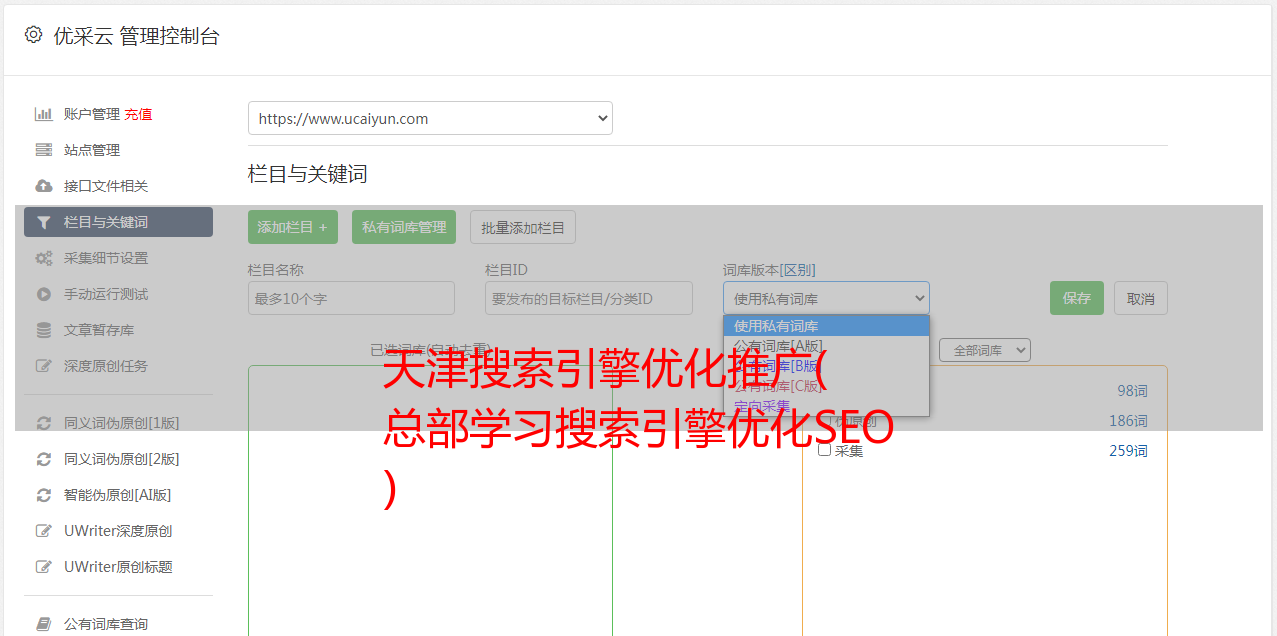Image resolution: width=1277 pixels, height=636 pixels.
Task: Click the 词库版本 select box showing 使用私有词库
Action: point(826,298)
